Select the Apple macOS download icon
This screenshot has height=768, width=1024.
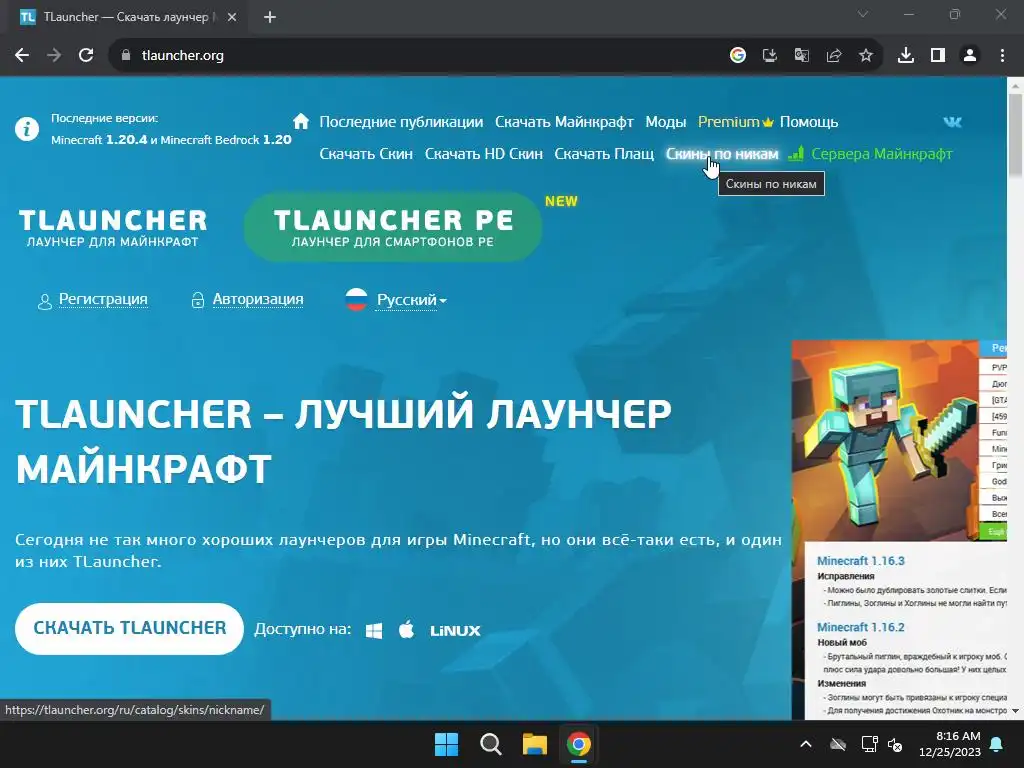click(x=406, y=630)
